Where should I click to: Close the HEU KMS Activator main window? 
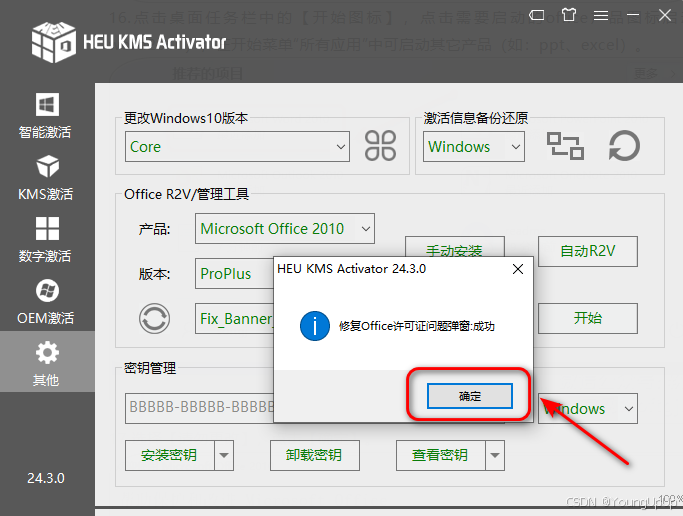[665, 15]
